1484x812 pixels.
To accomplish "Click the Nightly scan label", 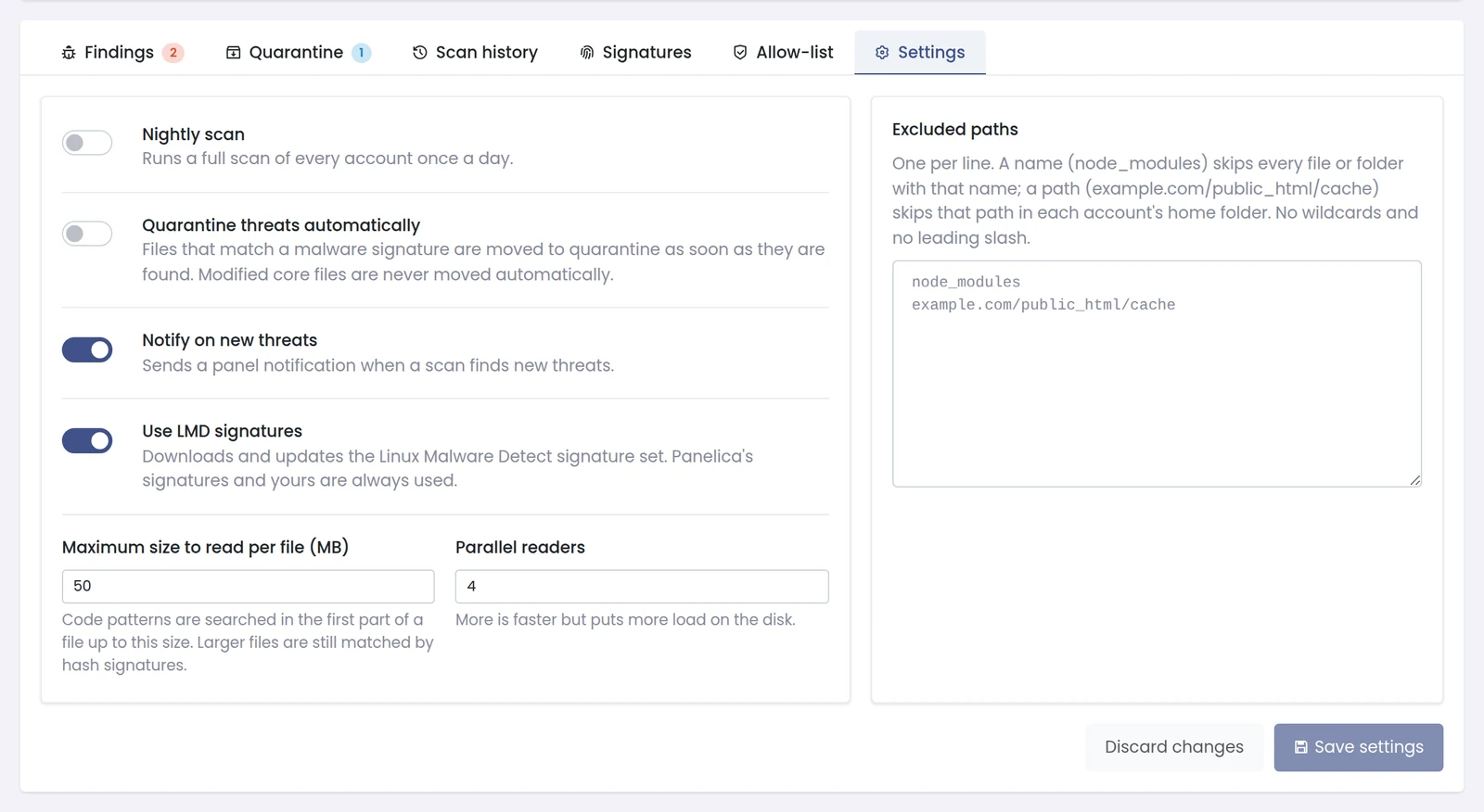I will (193, 134).
